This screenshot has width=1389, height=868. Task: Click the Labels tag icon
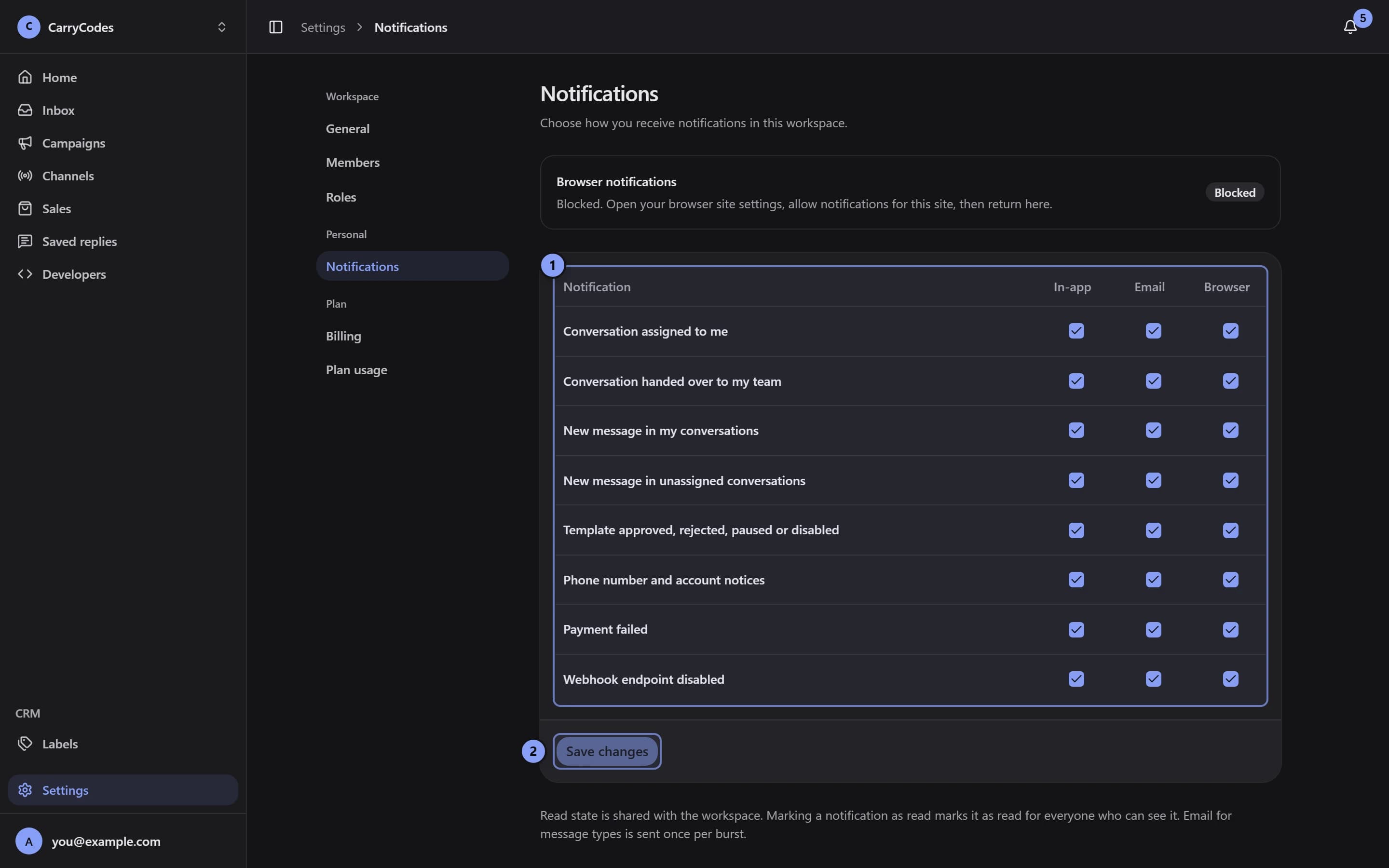pyautogui.click(x=25, y=744)
